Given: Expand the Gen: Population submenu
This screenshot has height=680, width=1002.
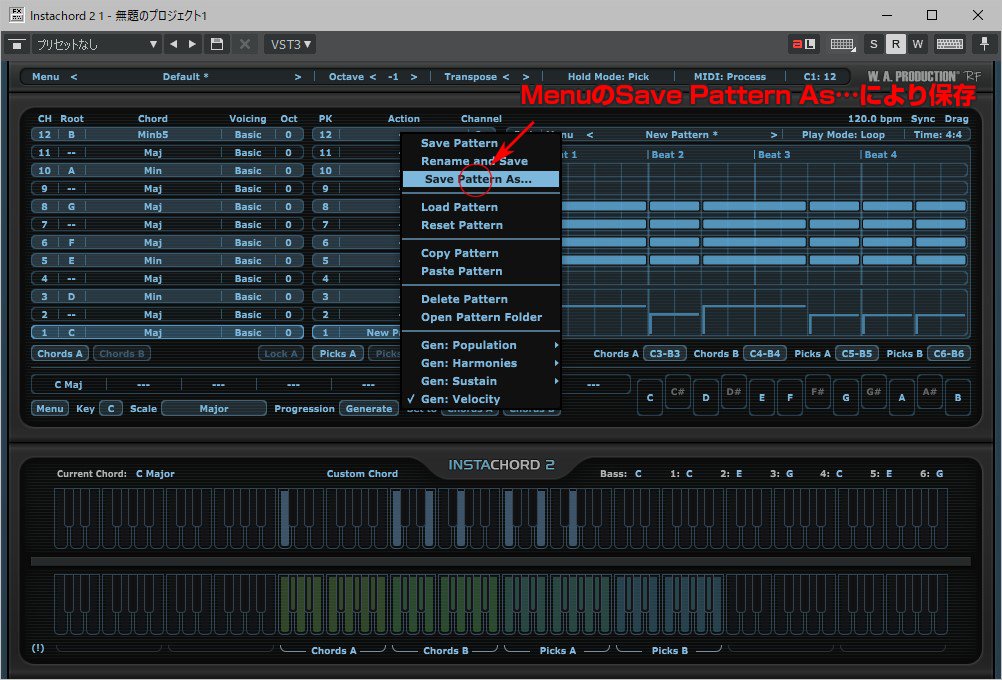Looking at the screenshot, I should point(482,345).
